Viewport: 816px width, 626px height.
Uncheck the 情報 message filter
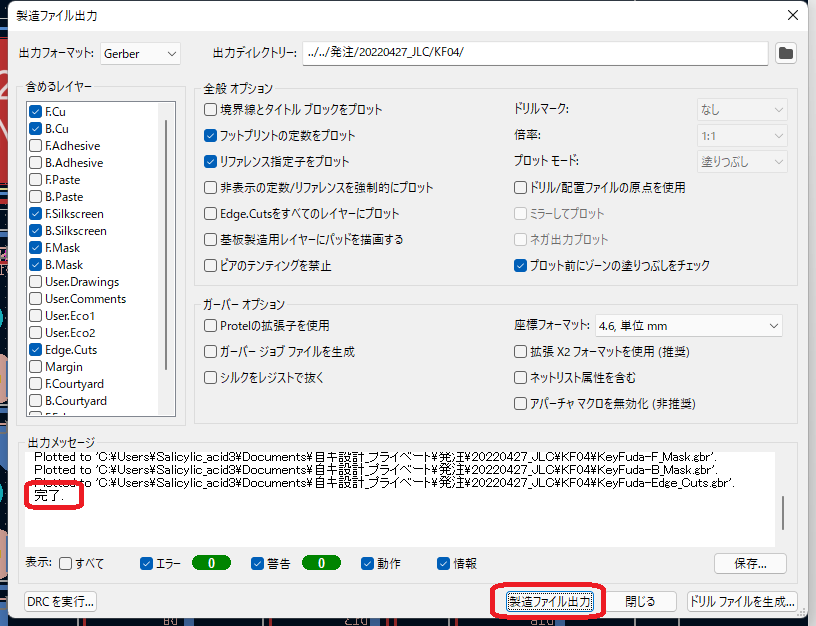tap(443, 564)
